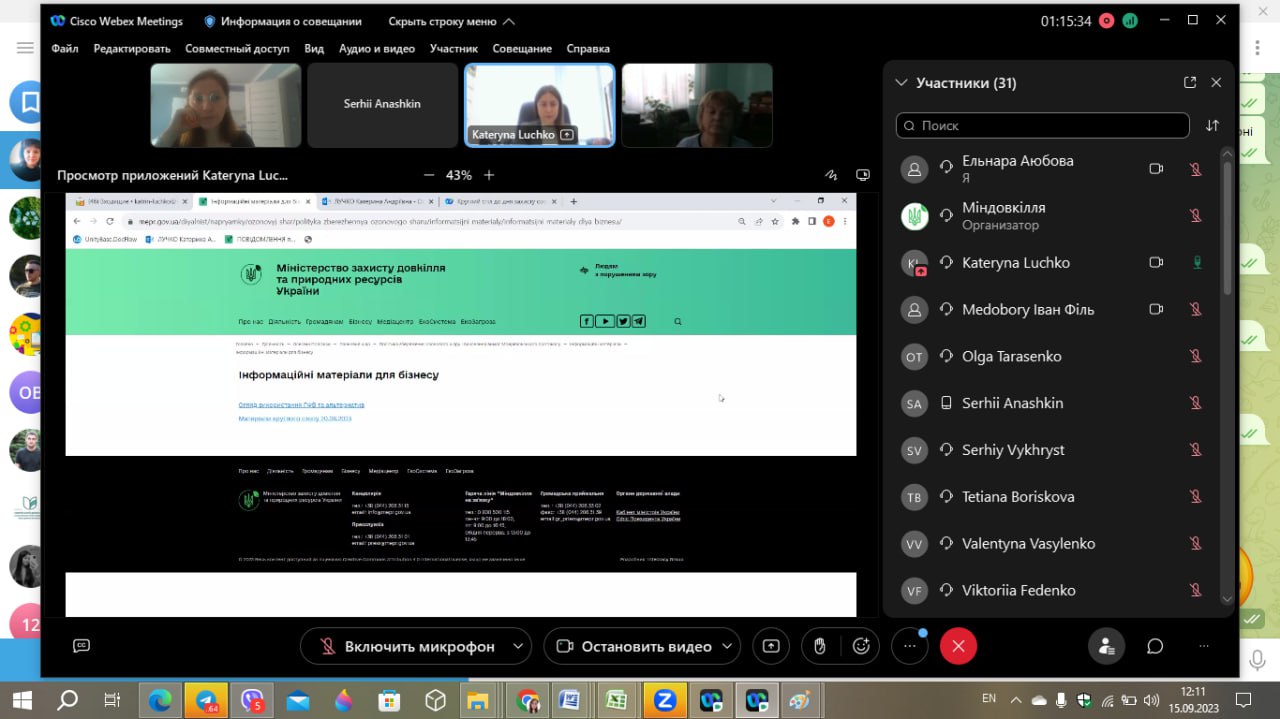1280x719 pixels.
Task: Type in the Поиск participants search field
Action: [x=1050, y=125]
